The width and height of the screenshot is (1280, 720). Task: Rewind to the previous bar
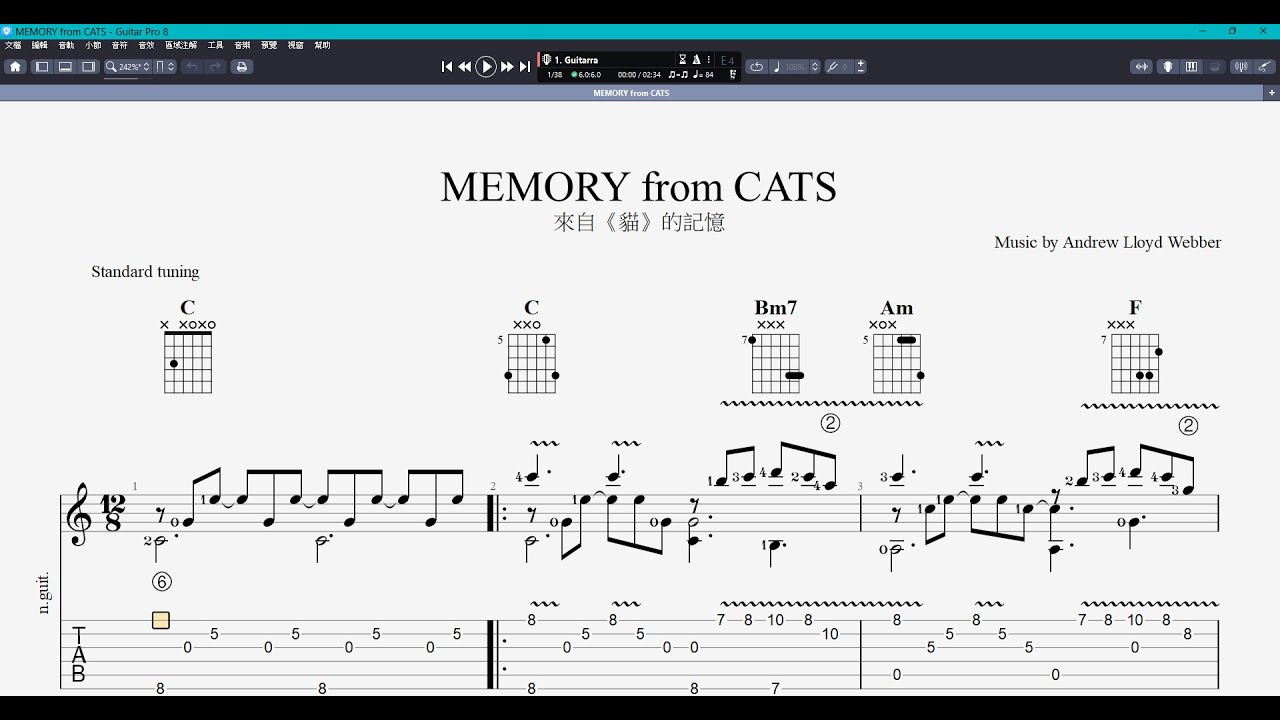point(465,67)
